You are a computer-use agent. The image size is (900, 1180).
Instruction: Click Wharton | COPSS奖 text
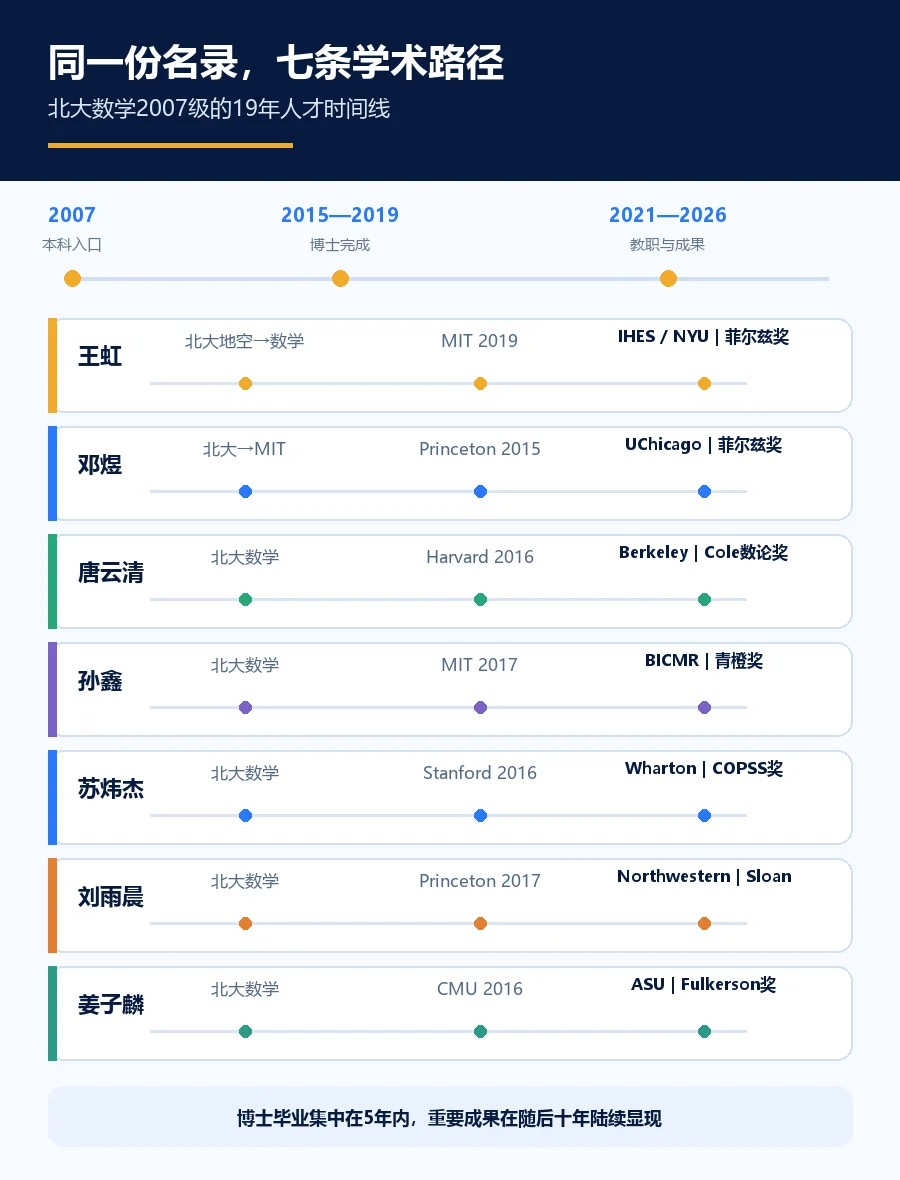point(704,768)
